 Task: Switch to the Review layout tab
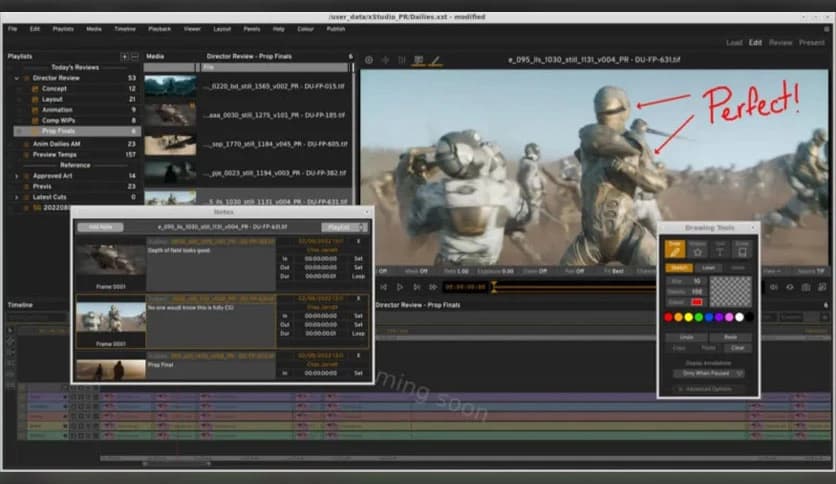[x=780, y=43]
